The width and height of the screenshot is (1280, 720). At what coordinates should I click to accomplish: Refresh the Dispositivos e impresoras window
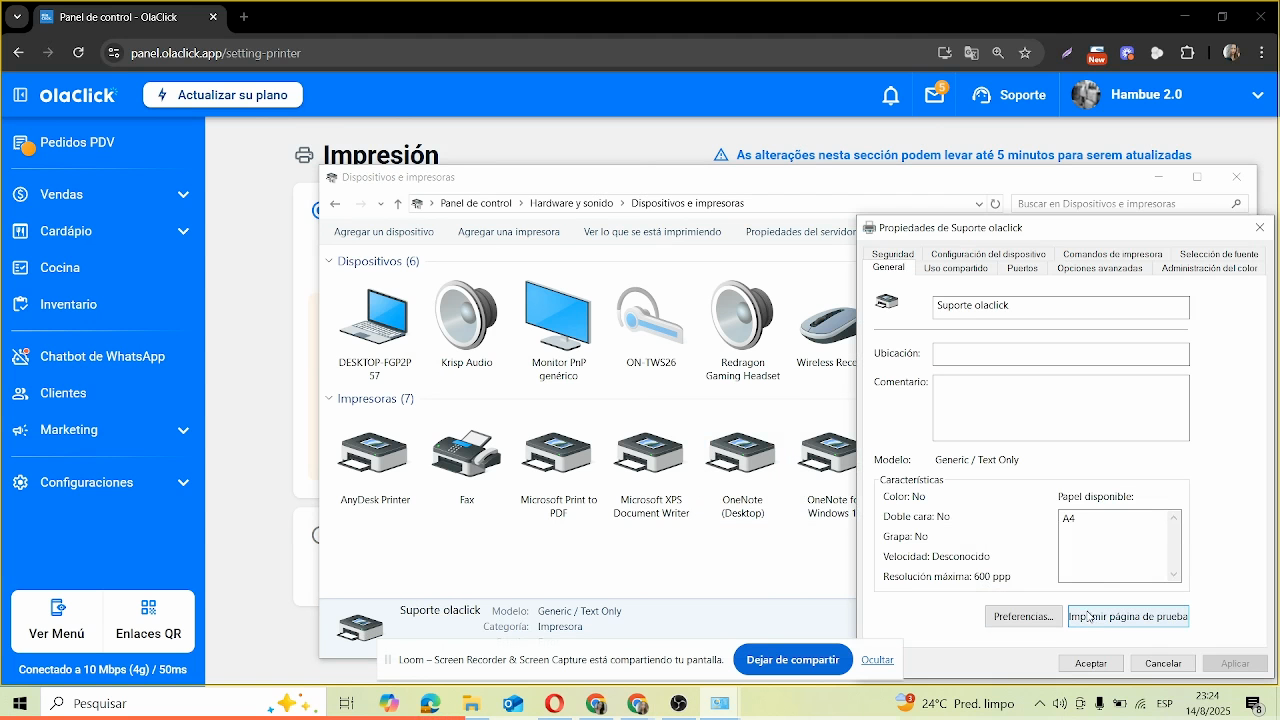pyautogui.click(x=995, y=204)
